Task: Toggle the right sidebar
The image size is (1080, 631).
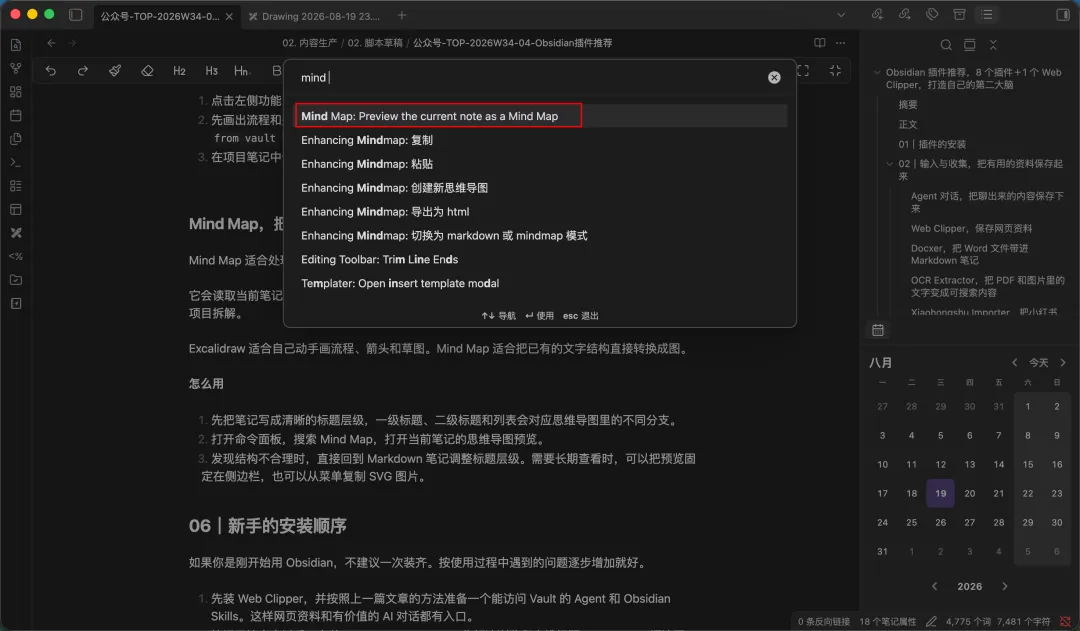Action: [x=1063, y=14]
